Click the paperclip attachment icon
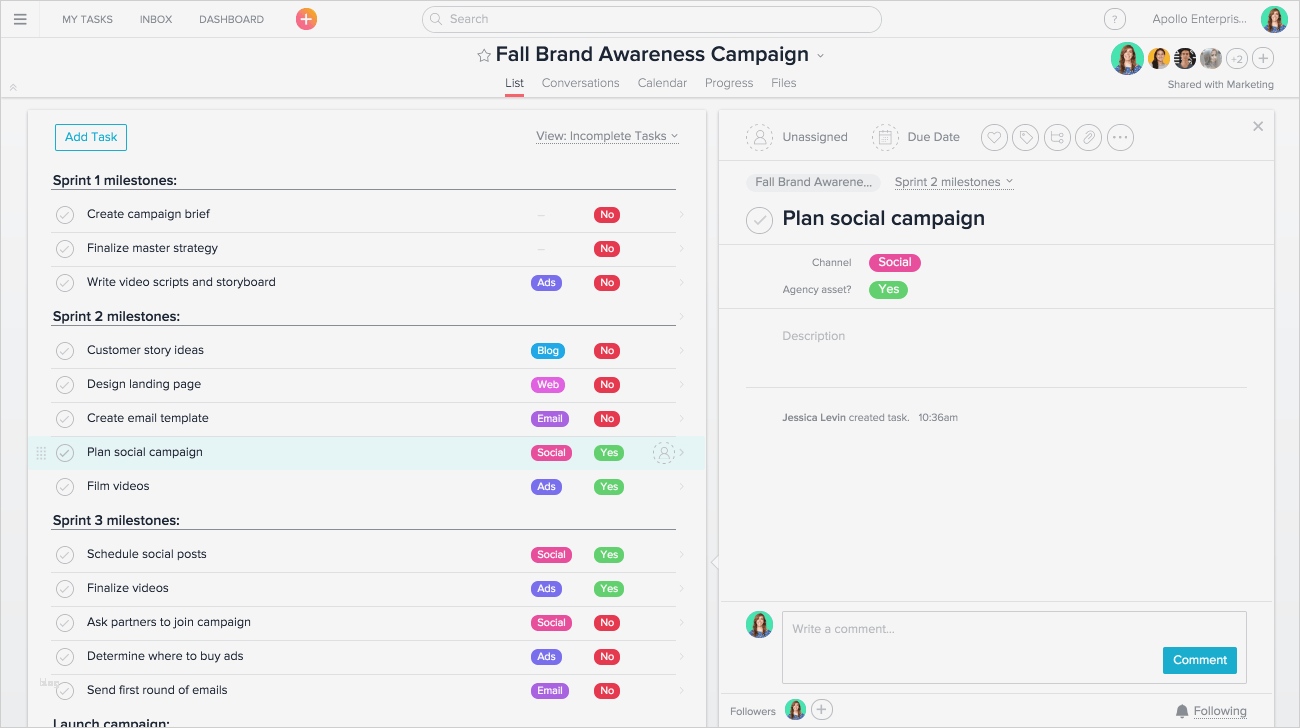This screenshot has width=1300, height=728. pos(1089,138)
